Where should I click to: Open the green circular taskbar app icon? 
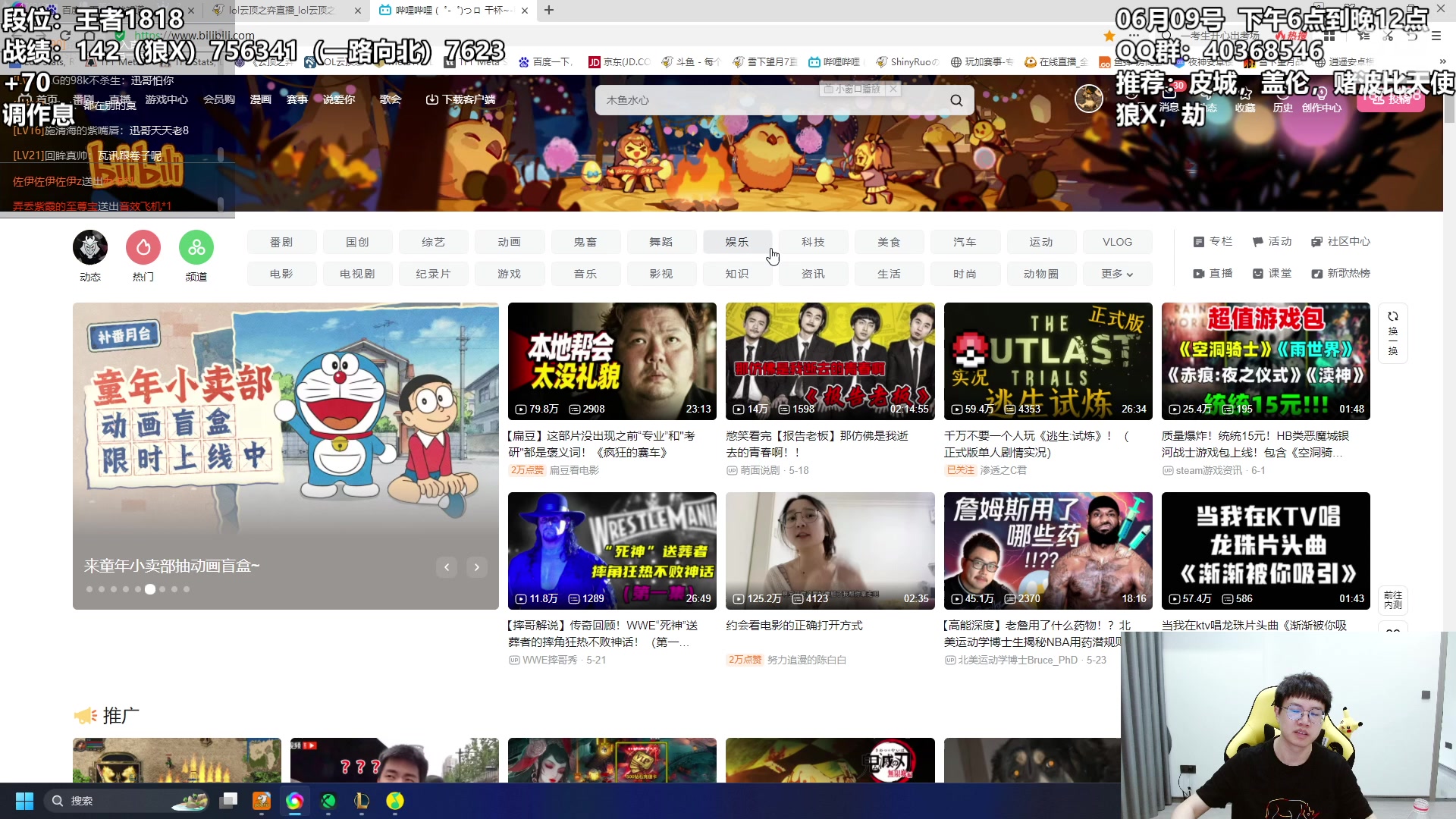pos(328,801)
